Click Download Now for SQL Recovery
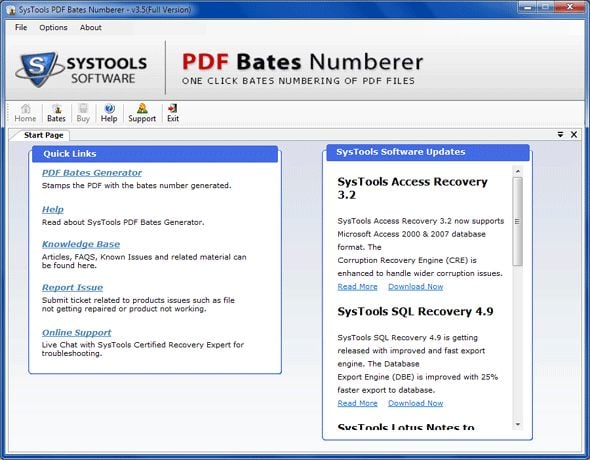 tap(415, 403)
